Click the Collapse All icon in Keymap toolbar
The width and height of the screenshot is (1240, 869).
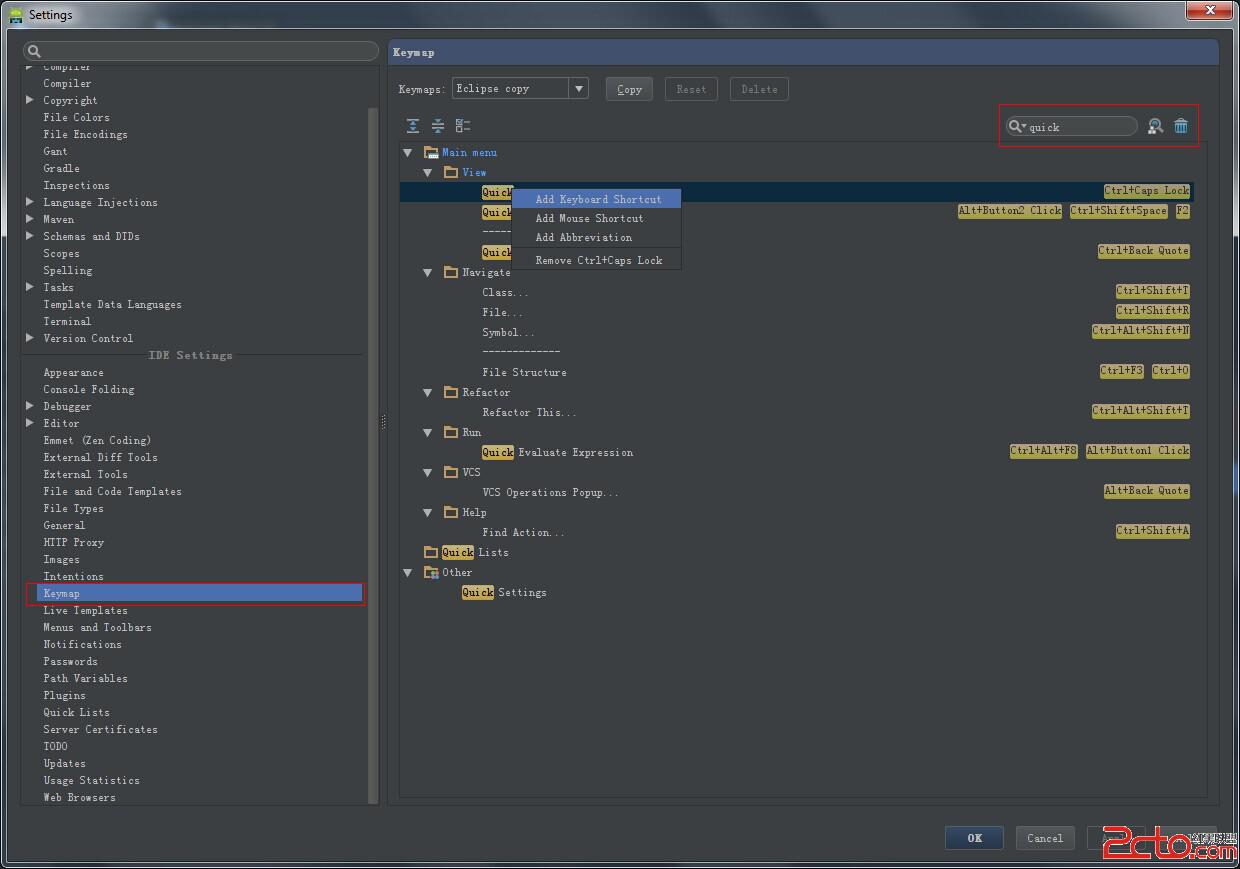click(438, 126)
